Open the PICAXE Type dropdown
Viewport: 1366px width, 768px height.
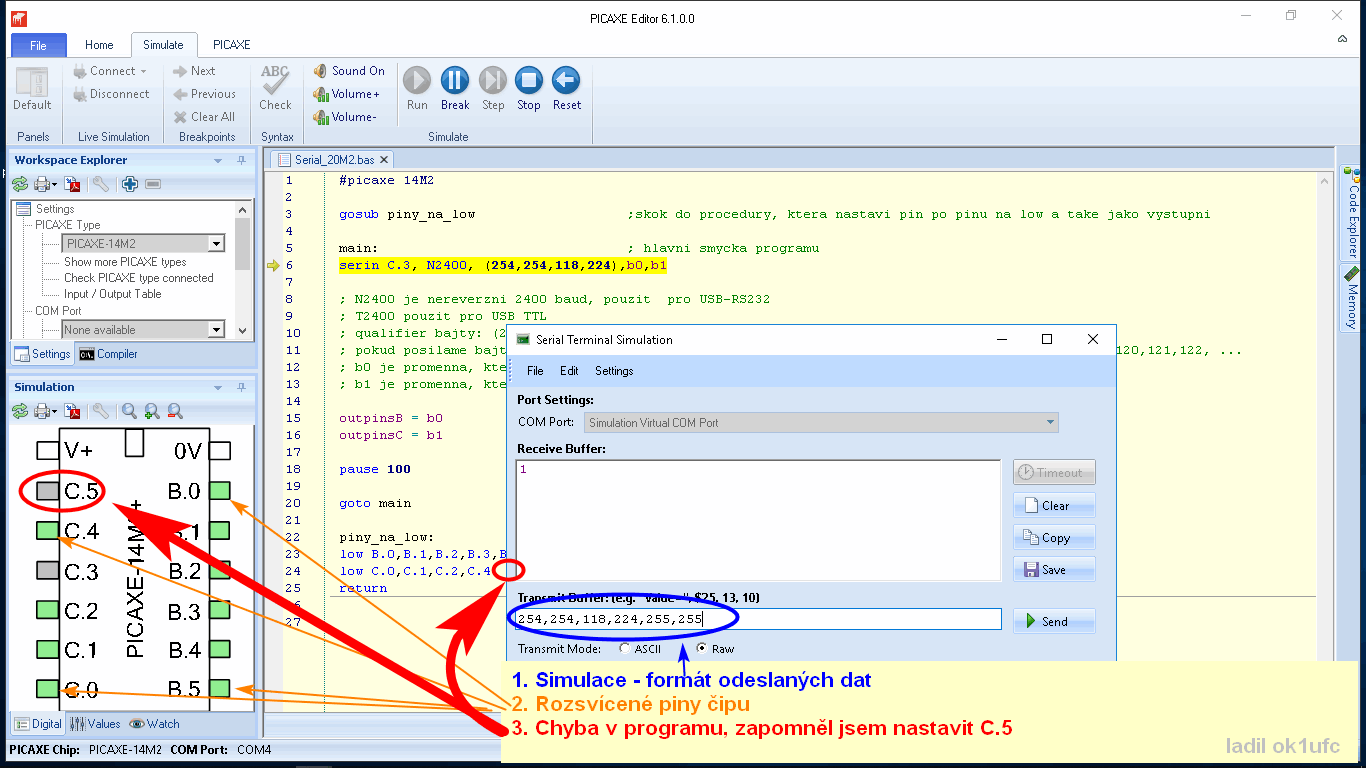pos(216,244)
